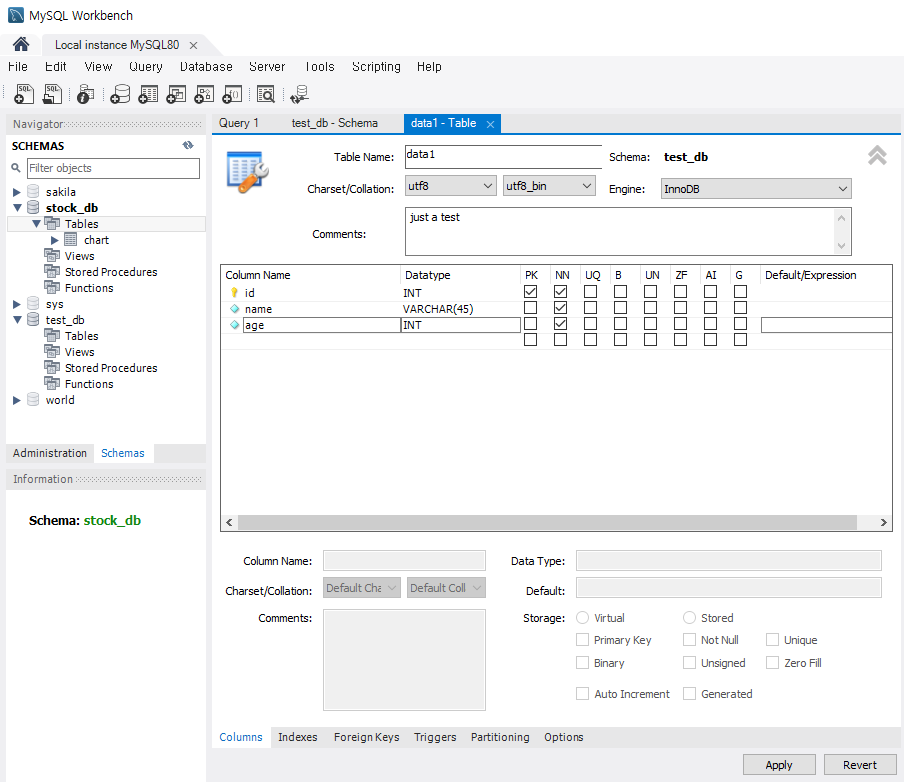Screen dimensions: 904x782
Task: Click the table editor wrench icon
Action: point(248,172)
